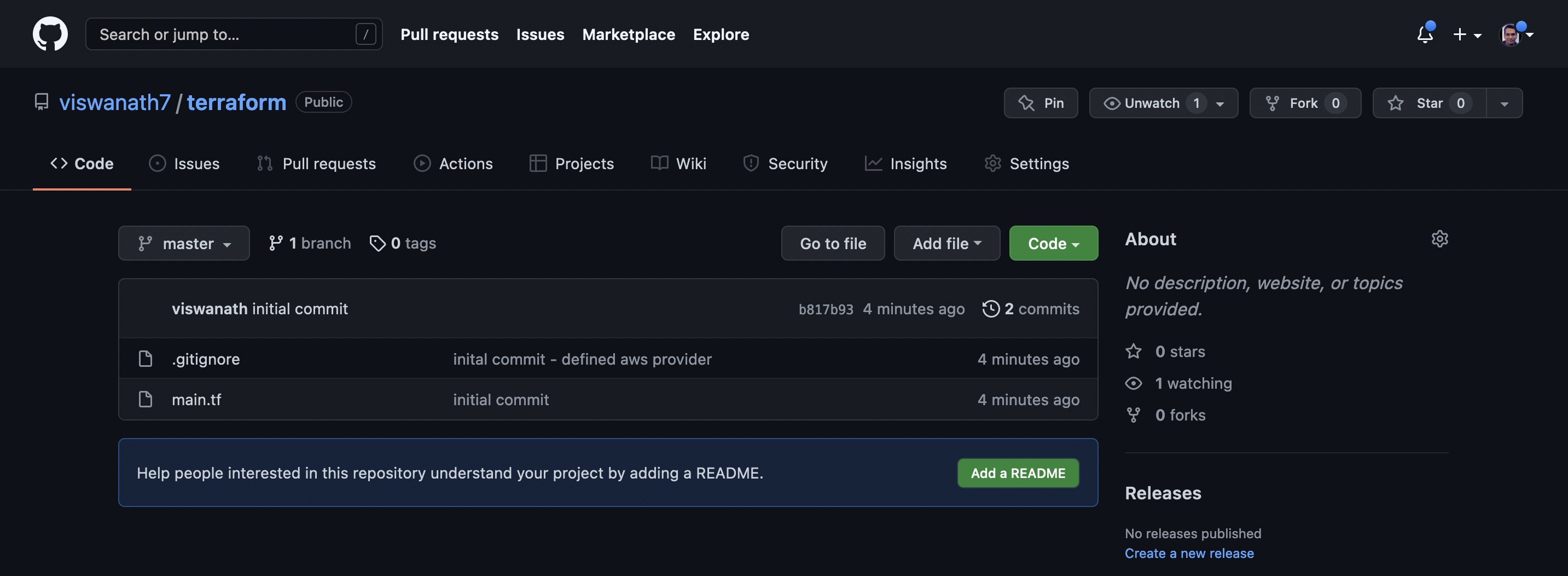Screen dimensions: 1568x576
Task: Click the slash shortcut key icon
Action: pyautogui.click(x=365, y=34)
